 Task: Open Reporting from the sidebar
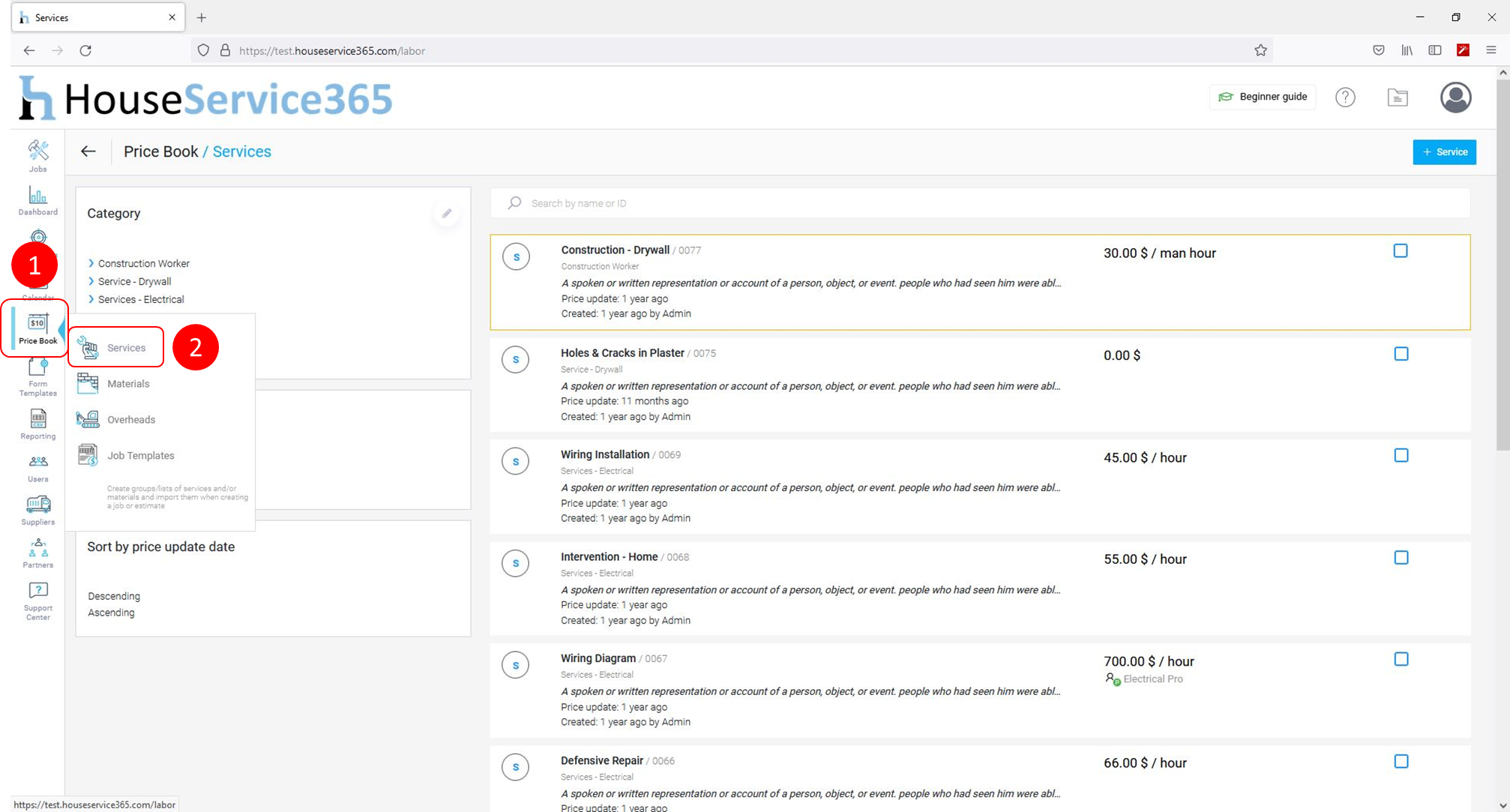tap(37, 424)
